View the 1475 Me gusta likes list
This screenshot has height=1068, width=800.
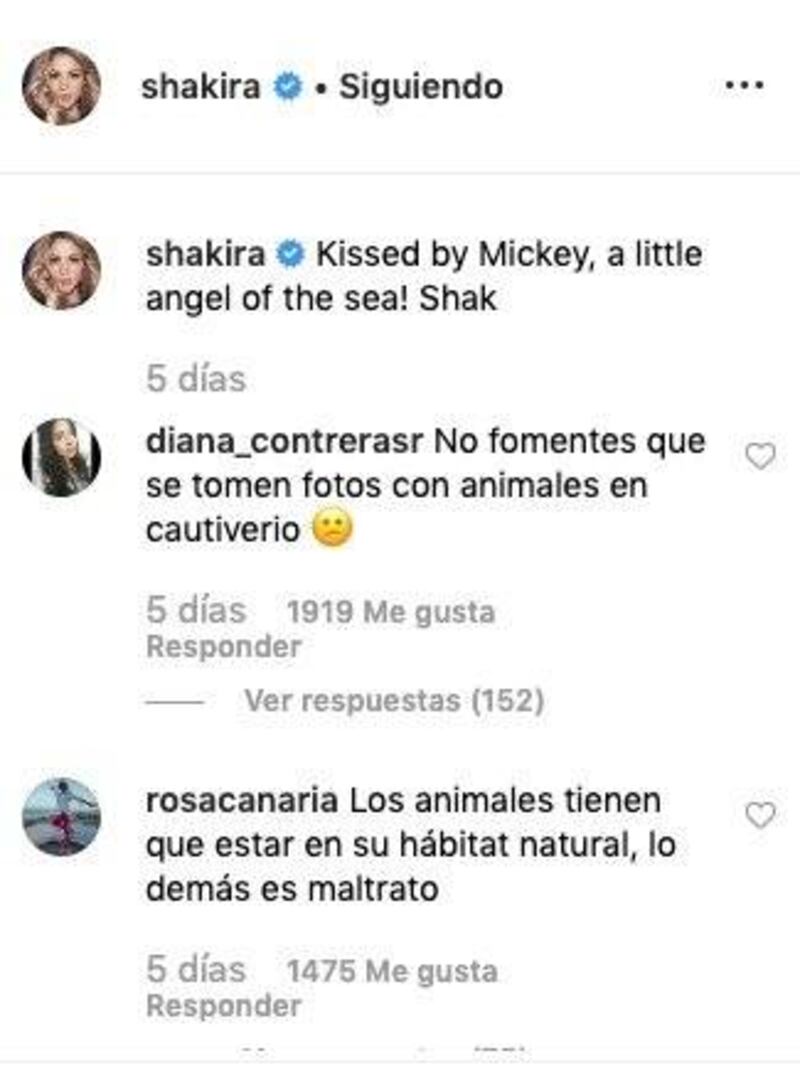point(392,971)
